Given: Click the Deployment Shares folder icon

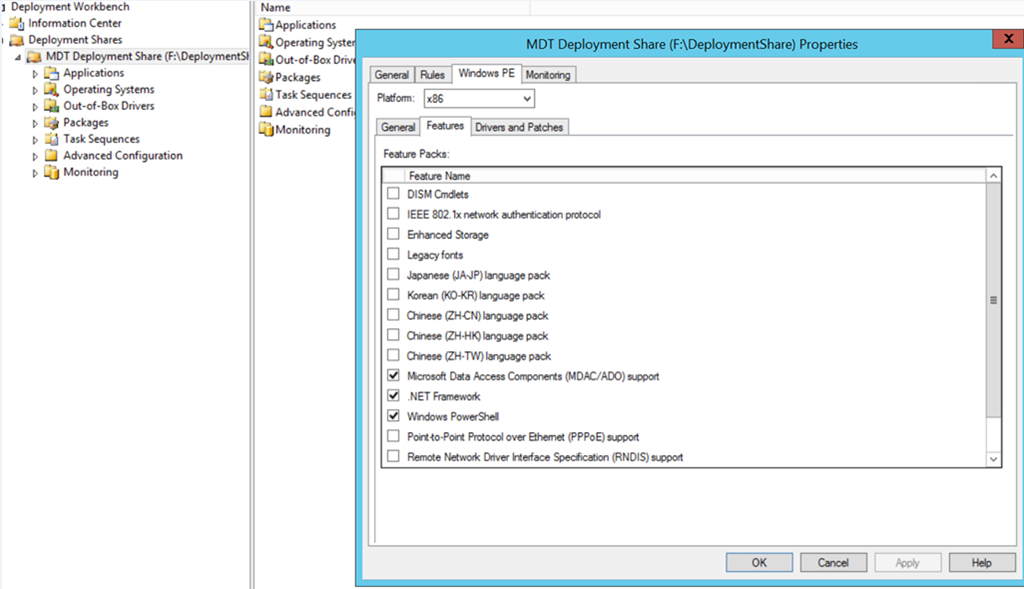Looking at the screenshot, I should pos(17,40).
